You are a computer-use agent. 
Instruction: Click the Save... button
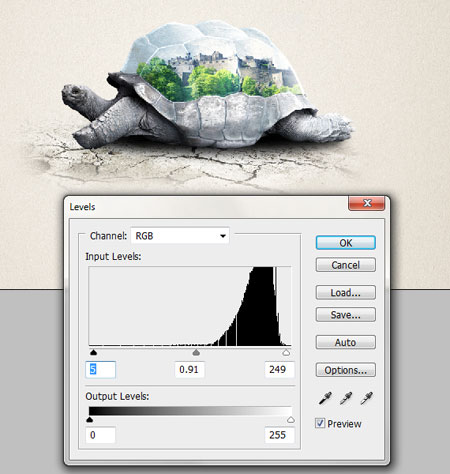click(346, 315)
